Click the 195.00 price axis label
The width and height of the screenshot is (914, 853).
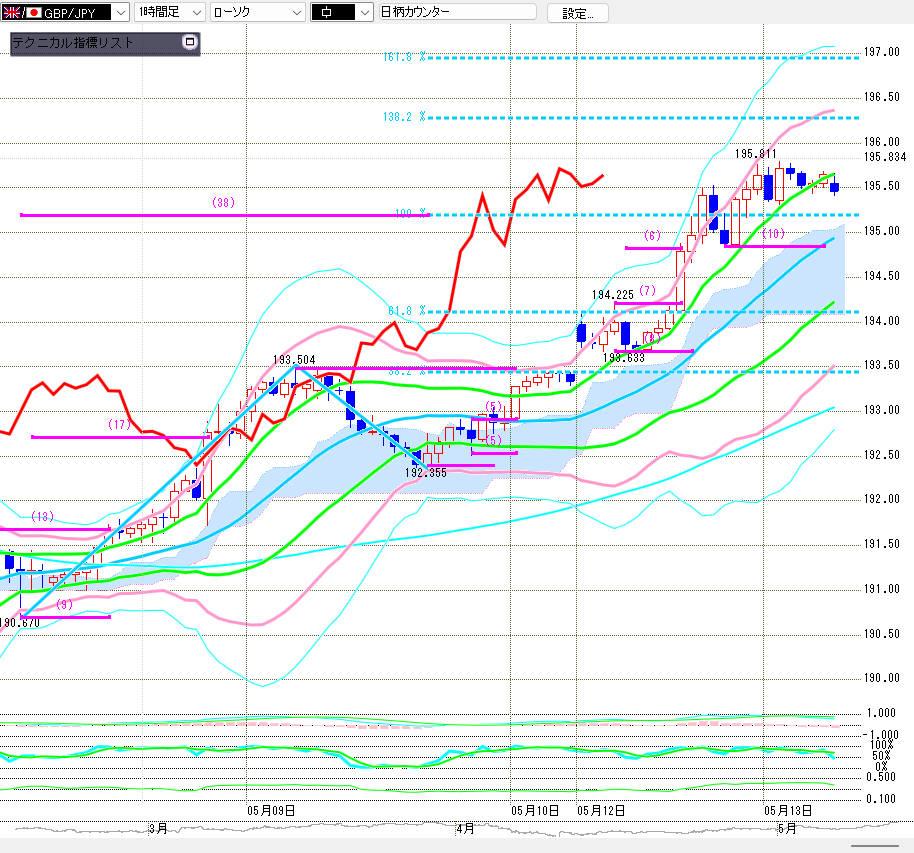point(881,231)
